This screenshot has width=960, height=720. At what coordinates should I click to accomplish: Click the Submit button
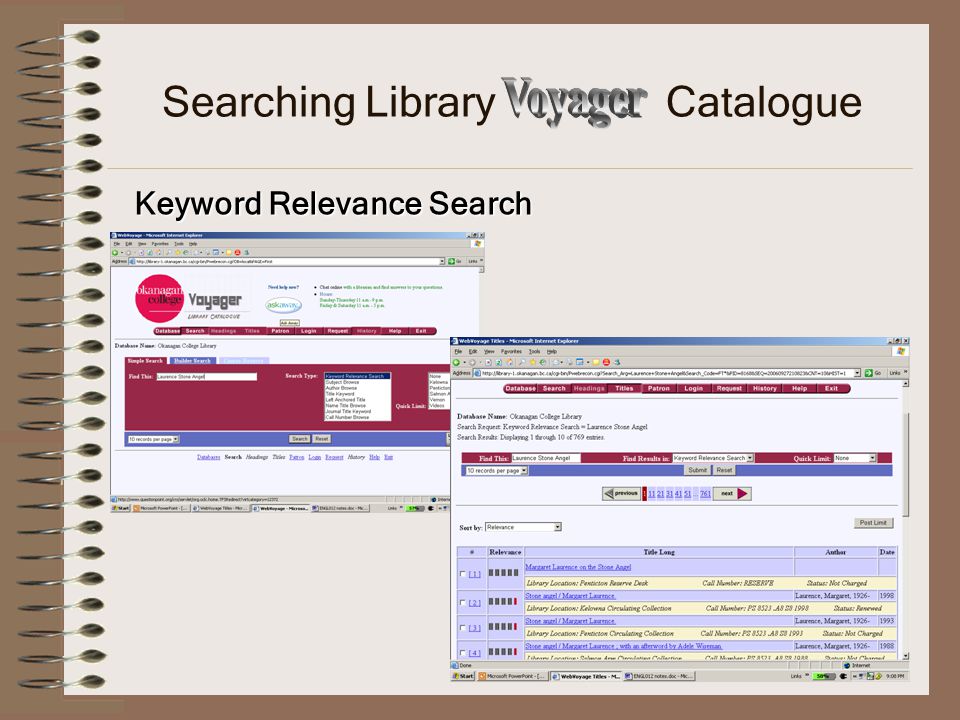click(697, 470)
